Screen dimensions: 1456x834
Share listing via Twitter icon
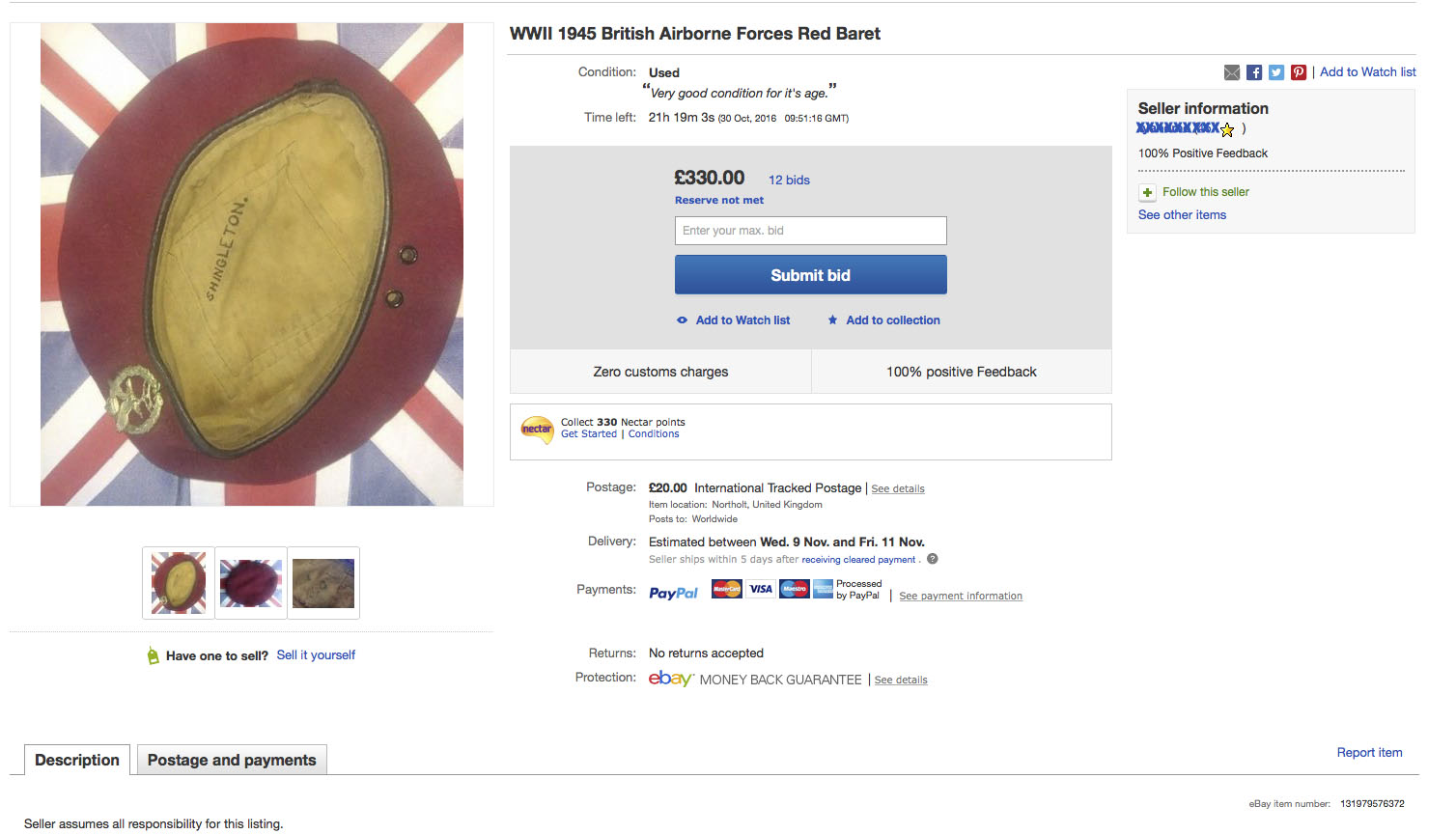(1276, 72)
